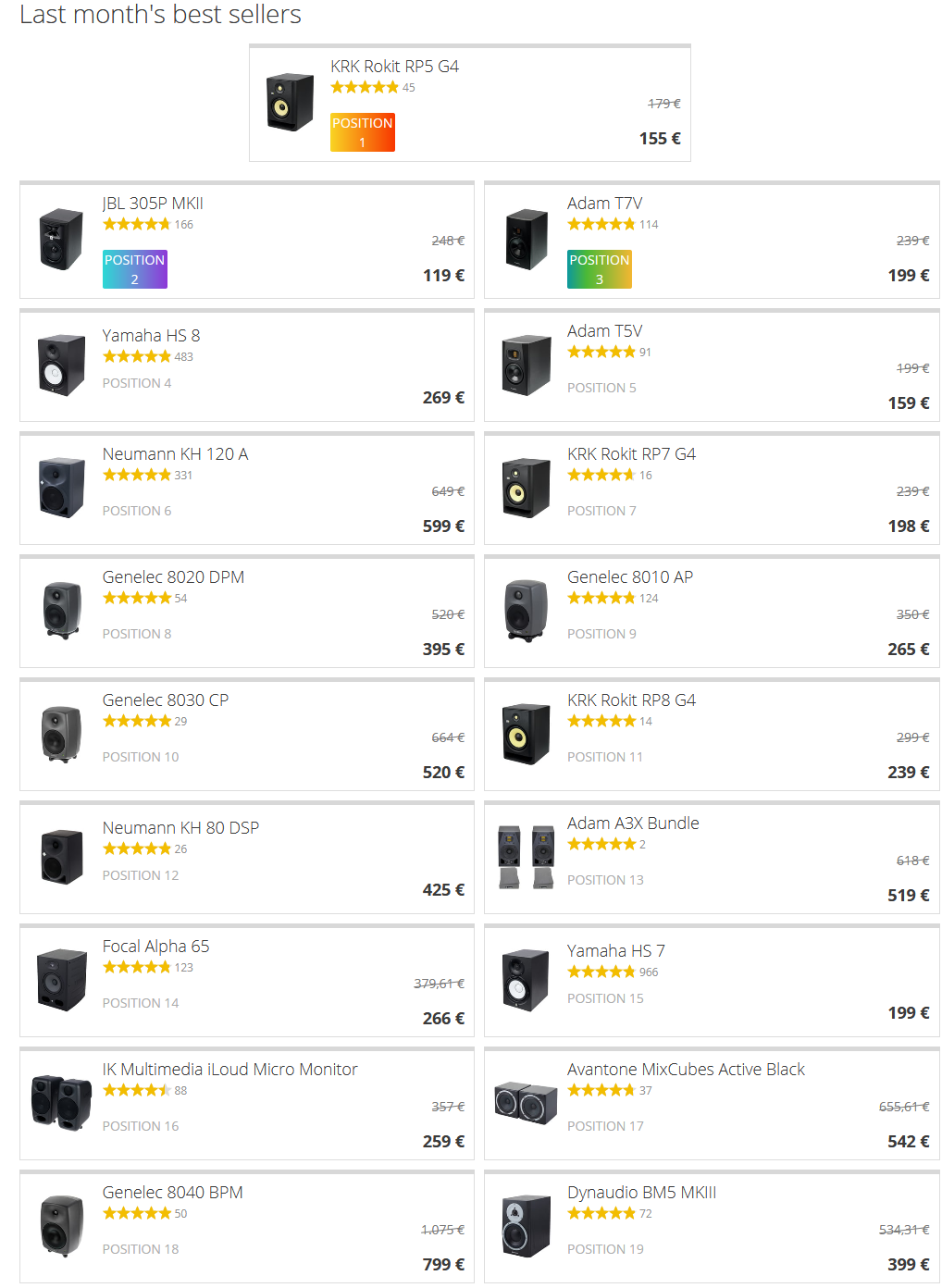The height and width of the screenshot is (1288, 942).
Task: Click the KRK Rokit RP5 G4 speaker image
Action: pyautogui.click(x=291, y=103)
